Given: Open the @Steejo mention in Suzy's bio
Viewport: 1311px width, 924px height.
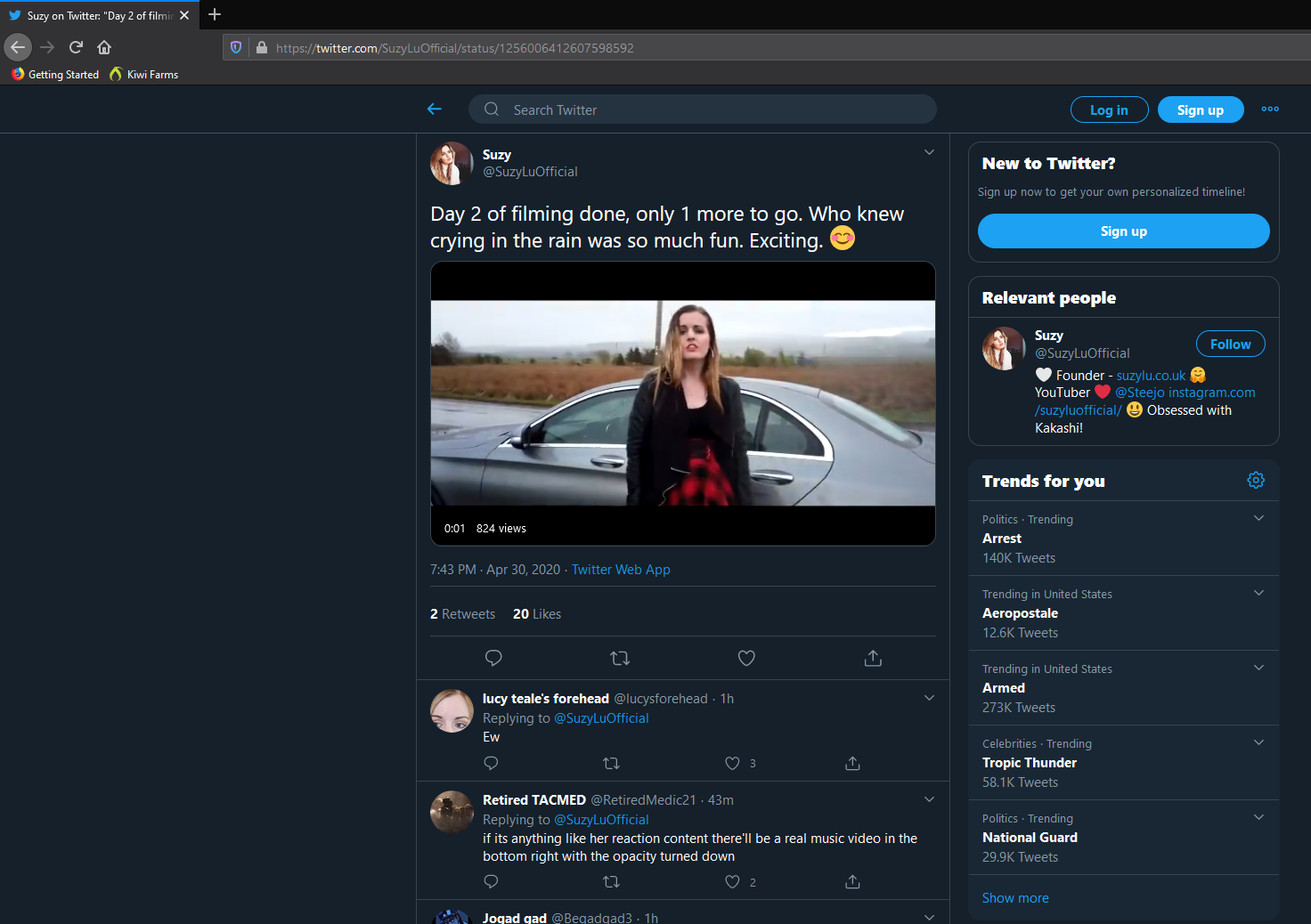Looking at the screenshot, I should pos(1140,393).
